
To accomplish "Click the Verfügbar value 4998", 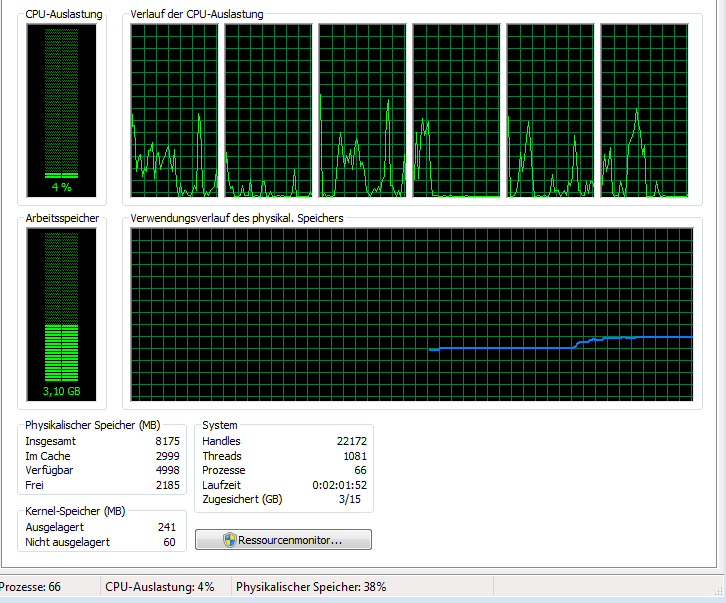I will point(168,470).
